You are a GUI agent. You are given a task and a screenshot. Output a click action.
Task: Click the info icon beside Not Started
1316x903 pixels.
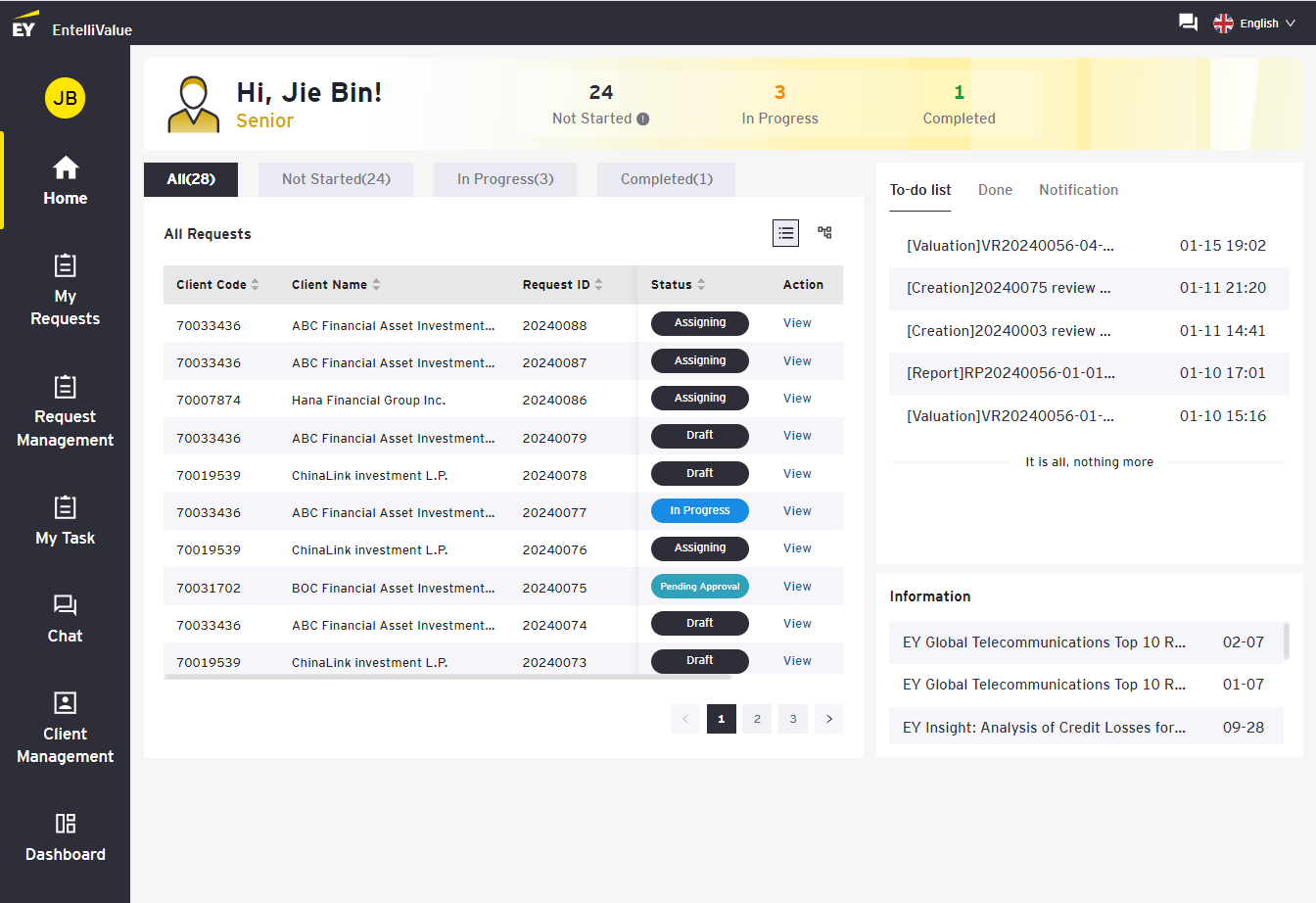pyautogui.click(x=643, y=119)
